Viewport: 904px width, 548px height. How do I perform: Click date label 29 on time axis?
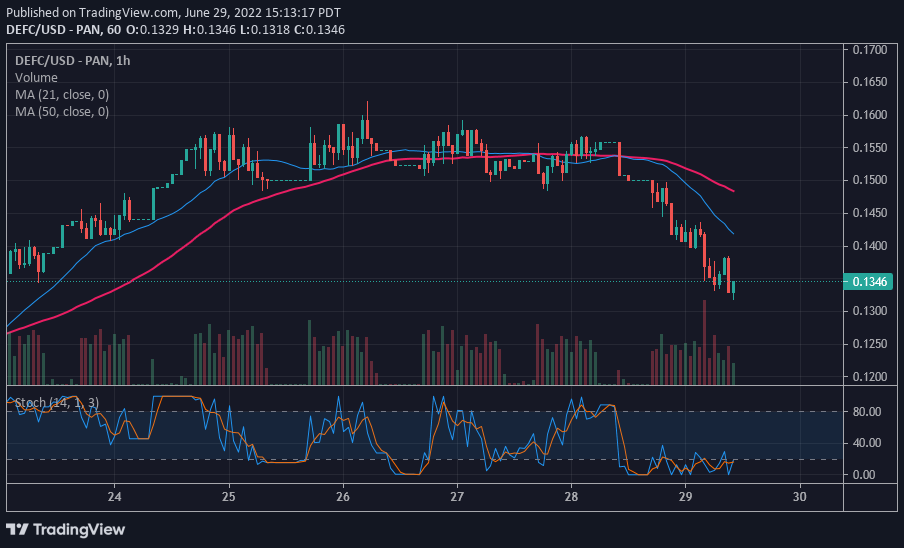point(685,496)
